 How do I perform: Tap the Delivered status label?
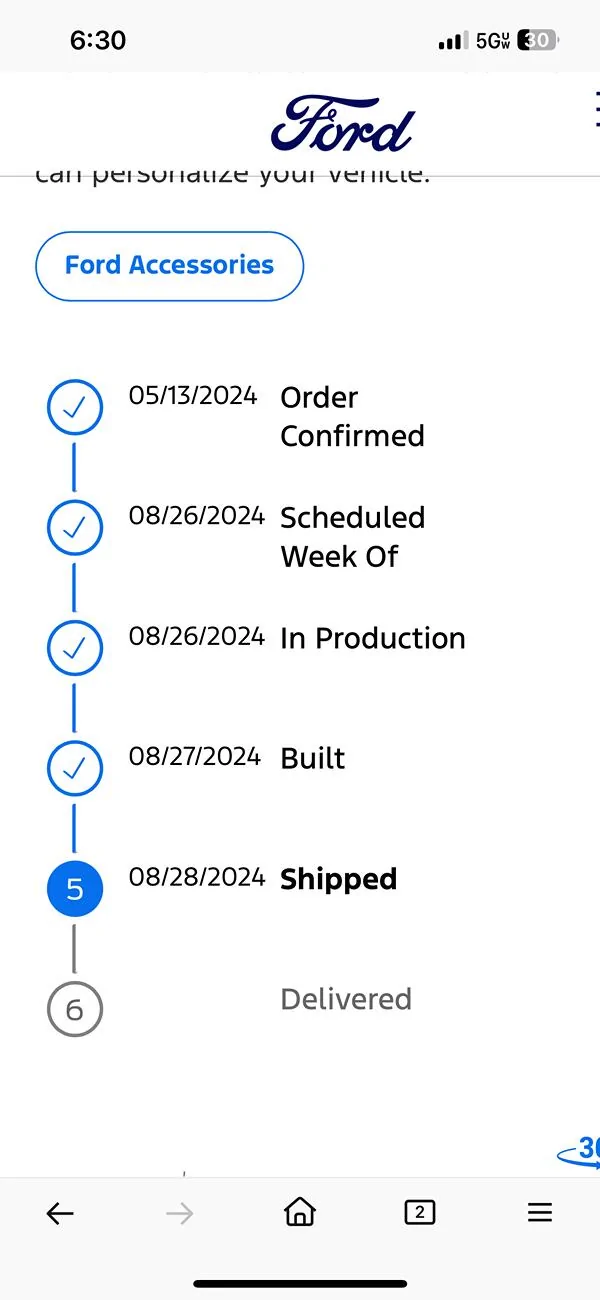[x=346, y=999]
